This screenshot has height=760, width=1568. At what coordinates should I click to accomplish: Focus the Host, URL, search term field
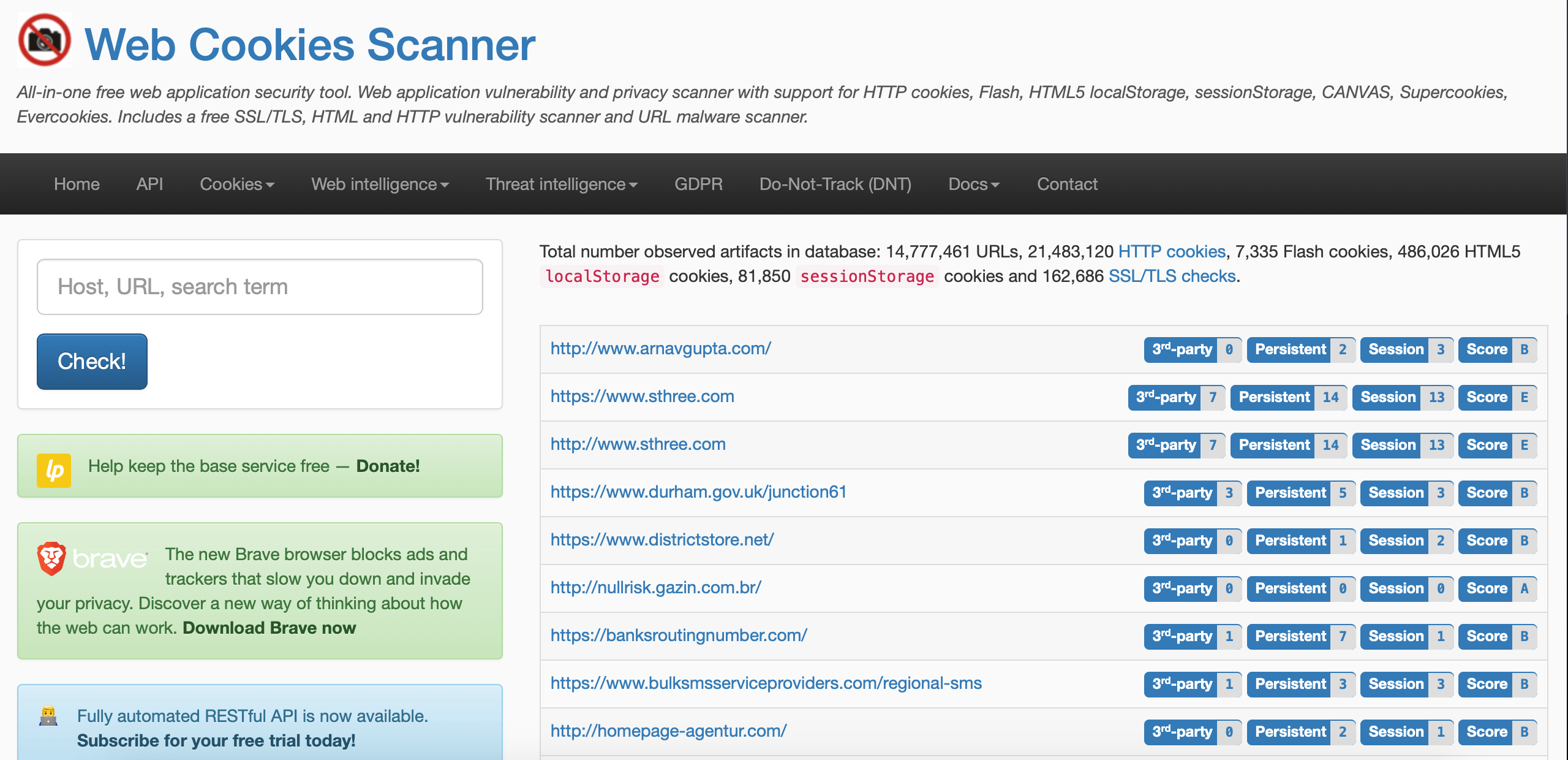coord(260,287)
